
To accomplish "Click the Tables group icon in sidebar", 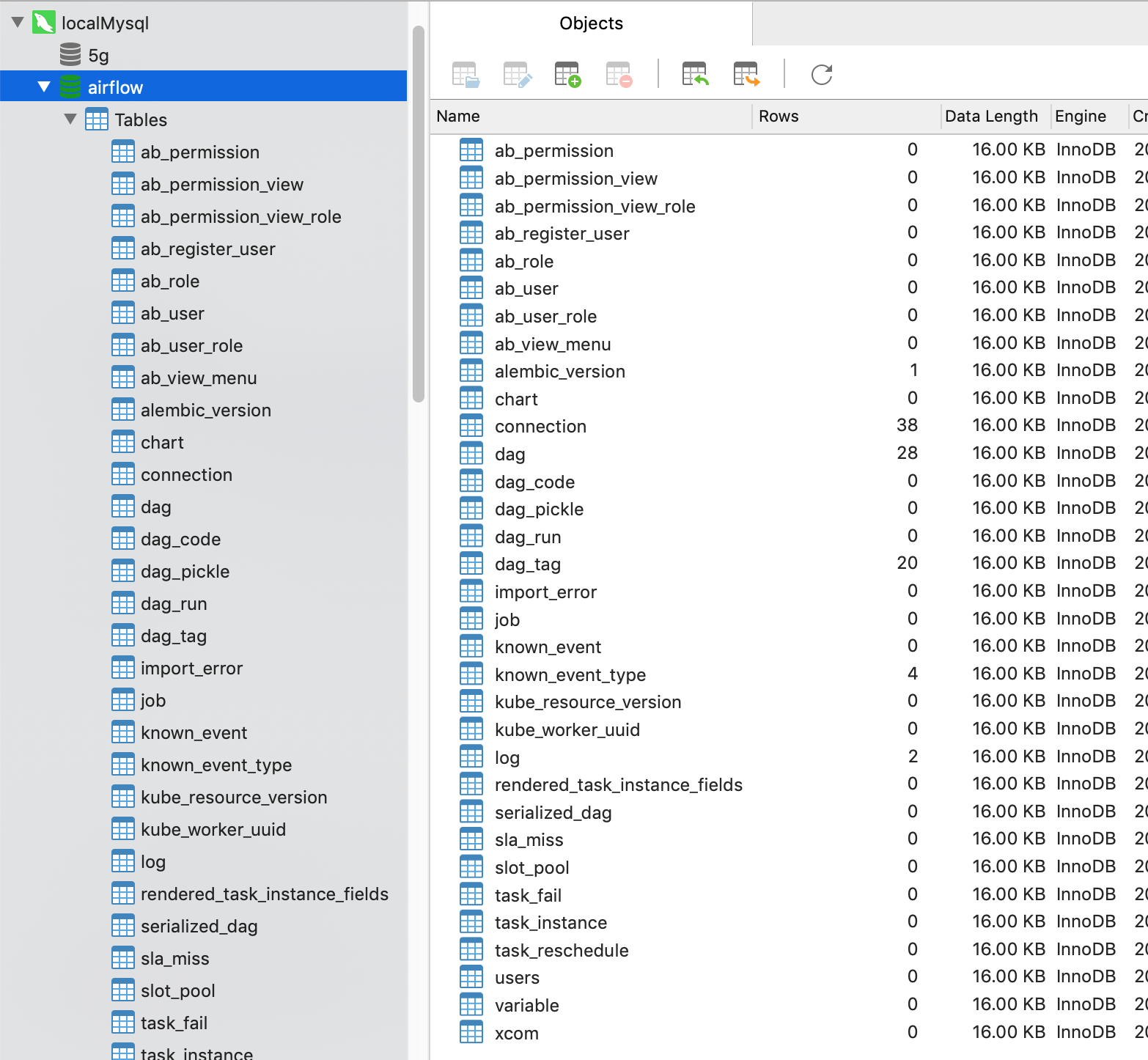I will [97, 119].
